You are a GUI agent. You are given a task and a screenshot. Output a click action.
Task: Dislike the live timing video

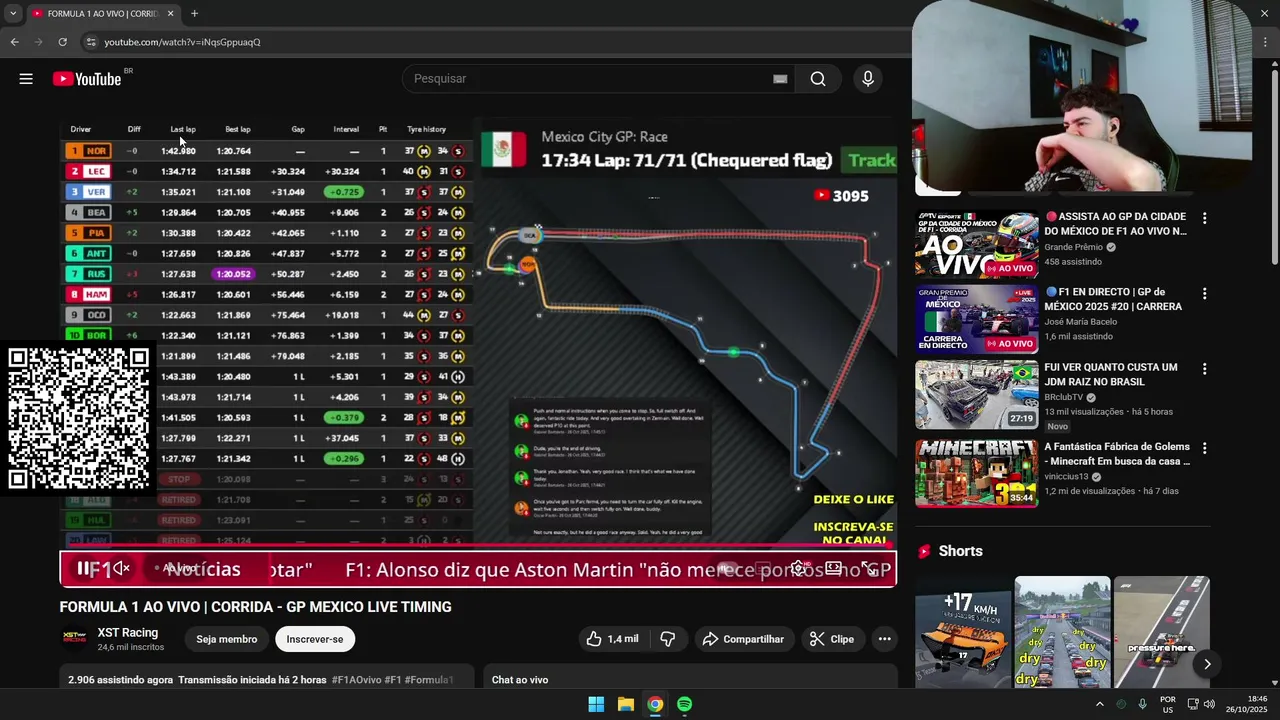[668, 639]
